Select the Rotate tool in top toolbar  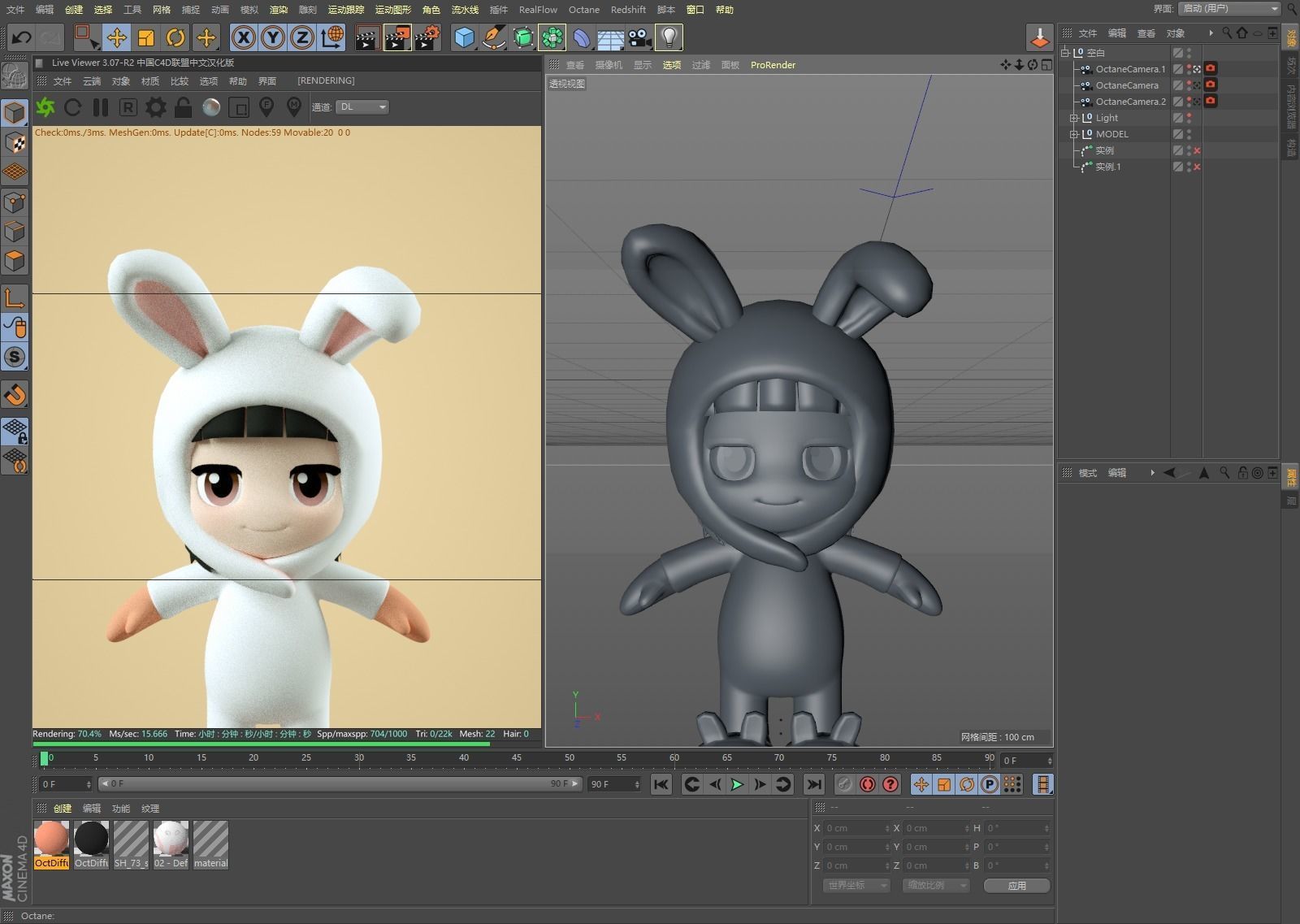(175, 37)
